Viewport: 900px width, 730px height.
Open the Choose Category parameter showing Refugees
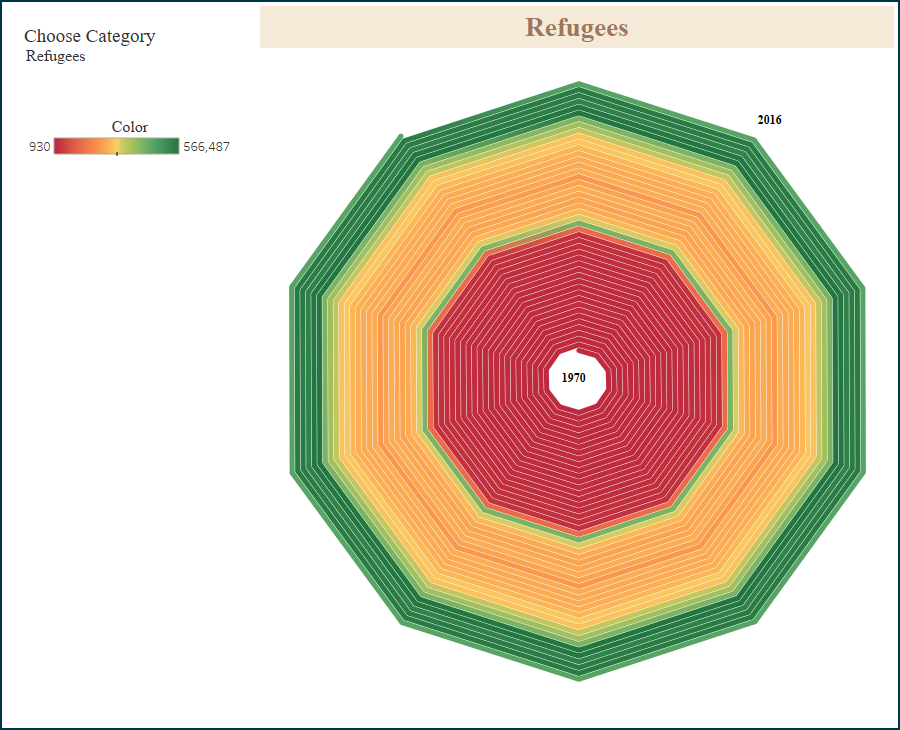(x=55, y=56)
